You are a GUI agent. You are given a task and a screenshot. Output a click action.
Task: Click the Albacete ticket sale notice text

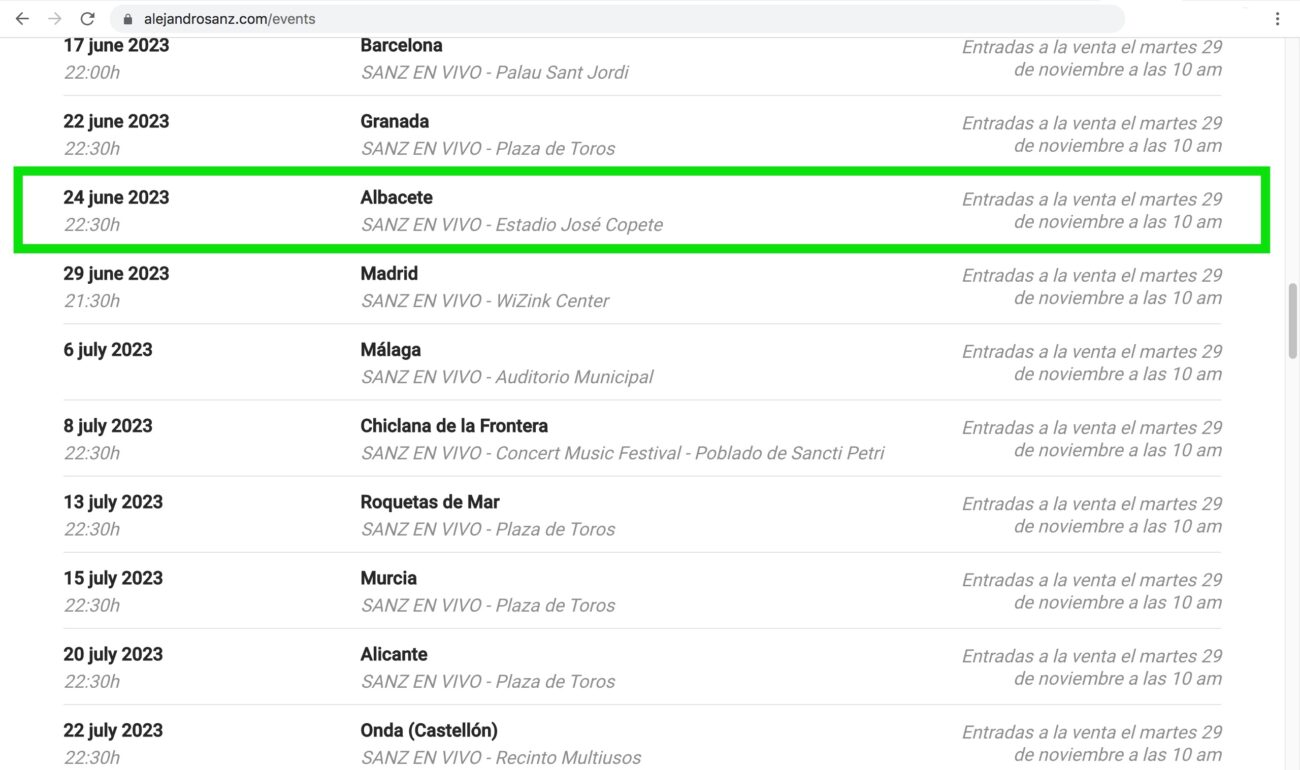[1092, 210]
